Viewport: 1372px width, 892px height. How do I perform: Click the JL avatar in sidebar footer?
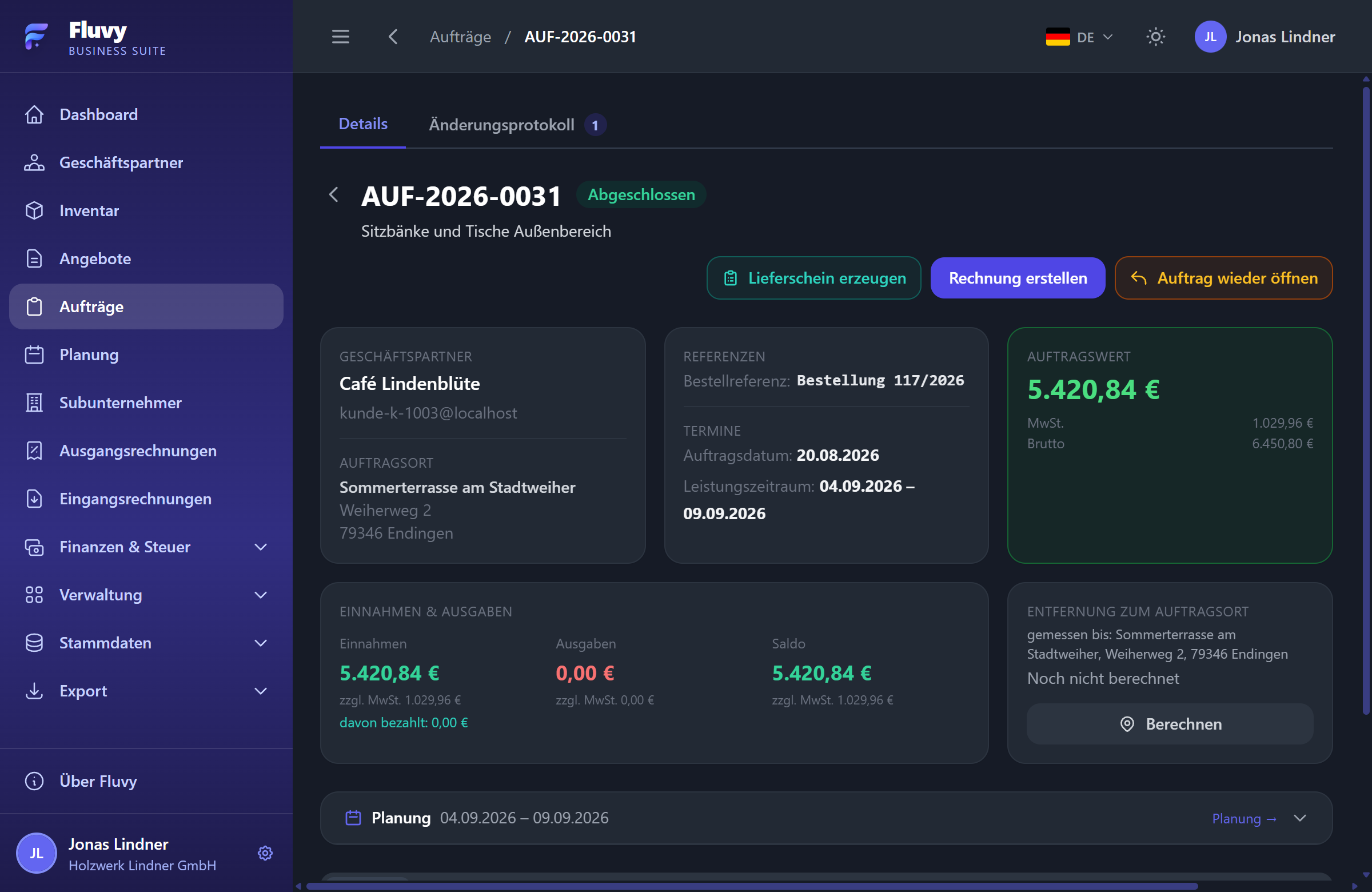(37, 853)
